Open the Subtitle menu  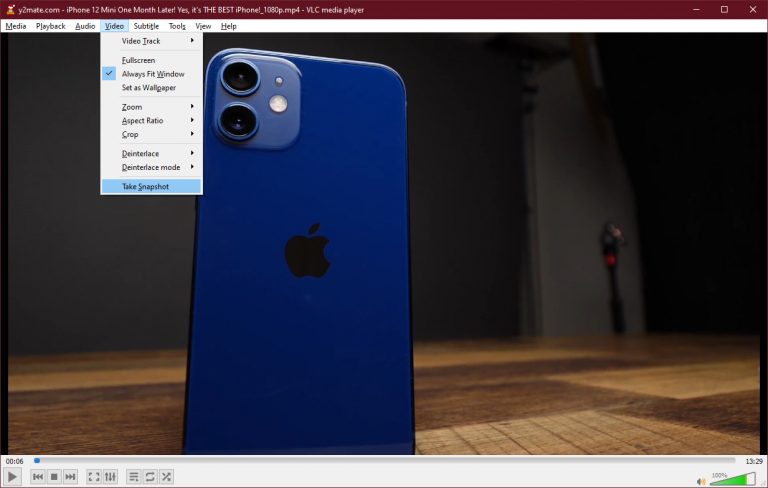(146, 26)
